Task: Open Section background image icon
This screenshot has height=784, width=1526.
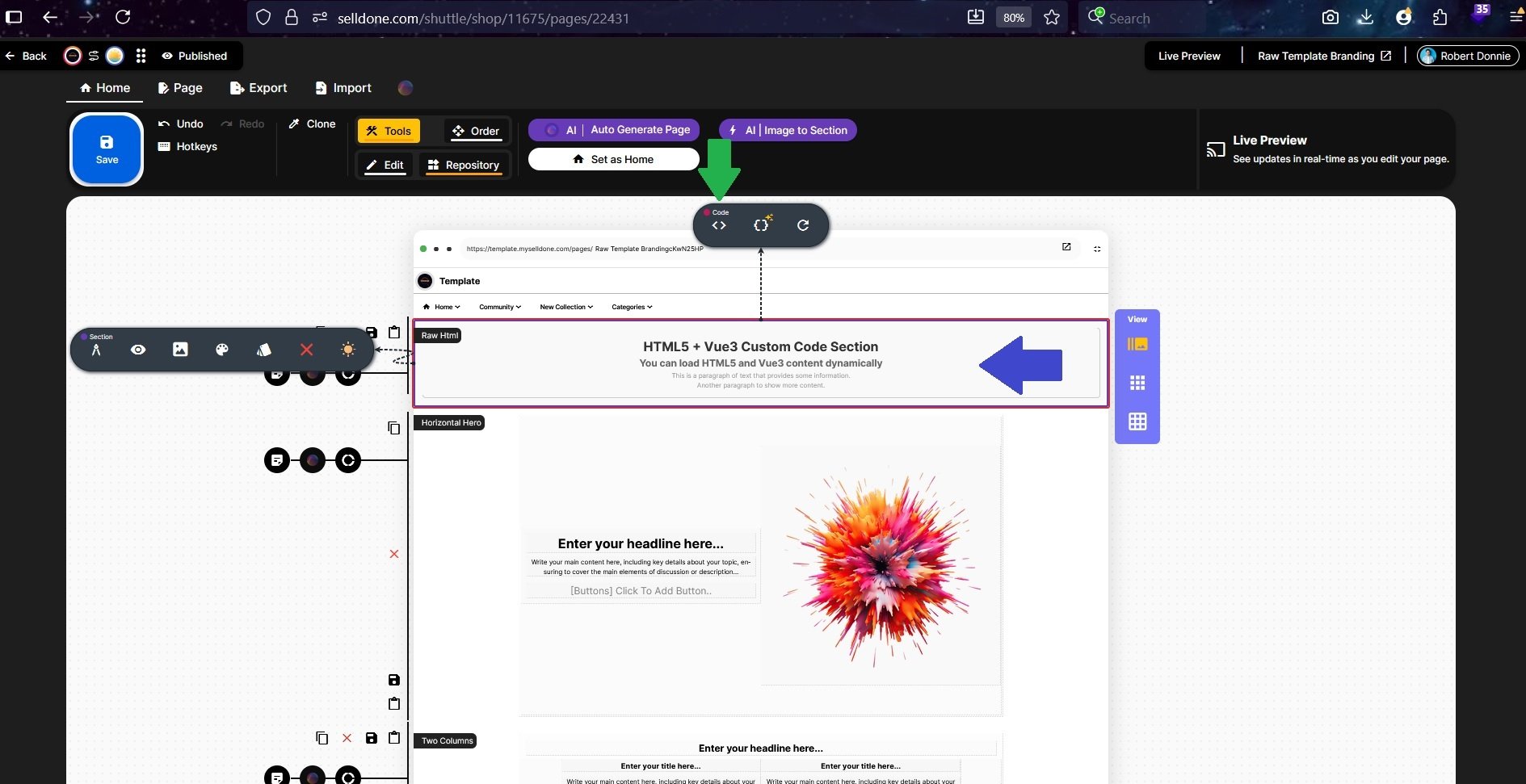Action: 180,350
